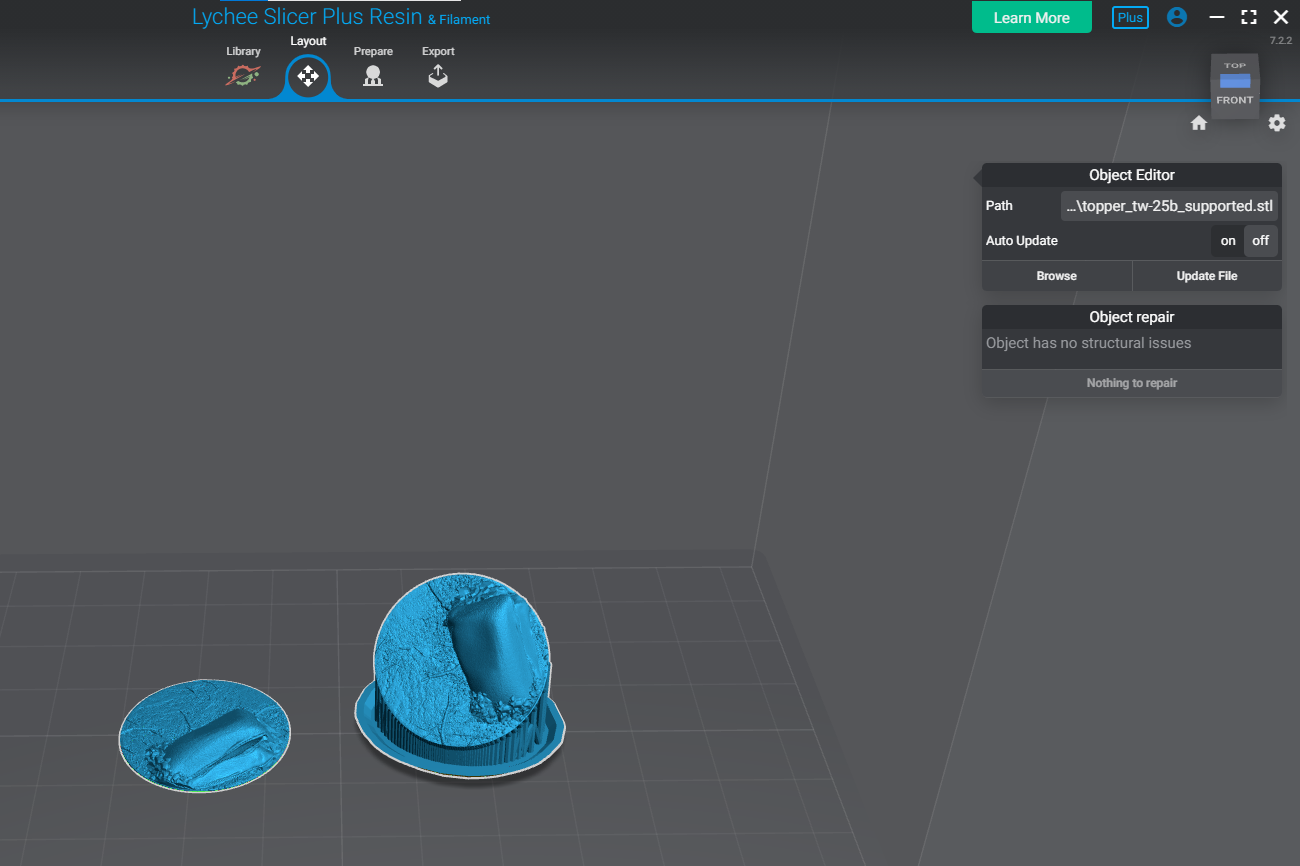Click the Object Editor panel header
This screenshot has width=1300, height=866.
pos(1132,175)
